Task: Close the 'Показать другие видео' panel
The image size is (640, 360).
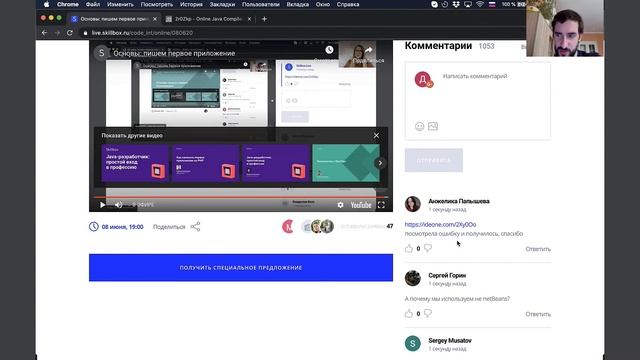Action: (x=376, y=136)
